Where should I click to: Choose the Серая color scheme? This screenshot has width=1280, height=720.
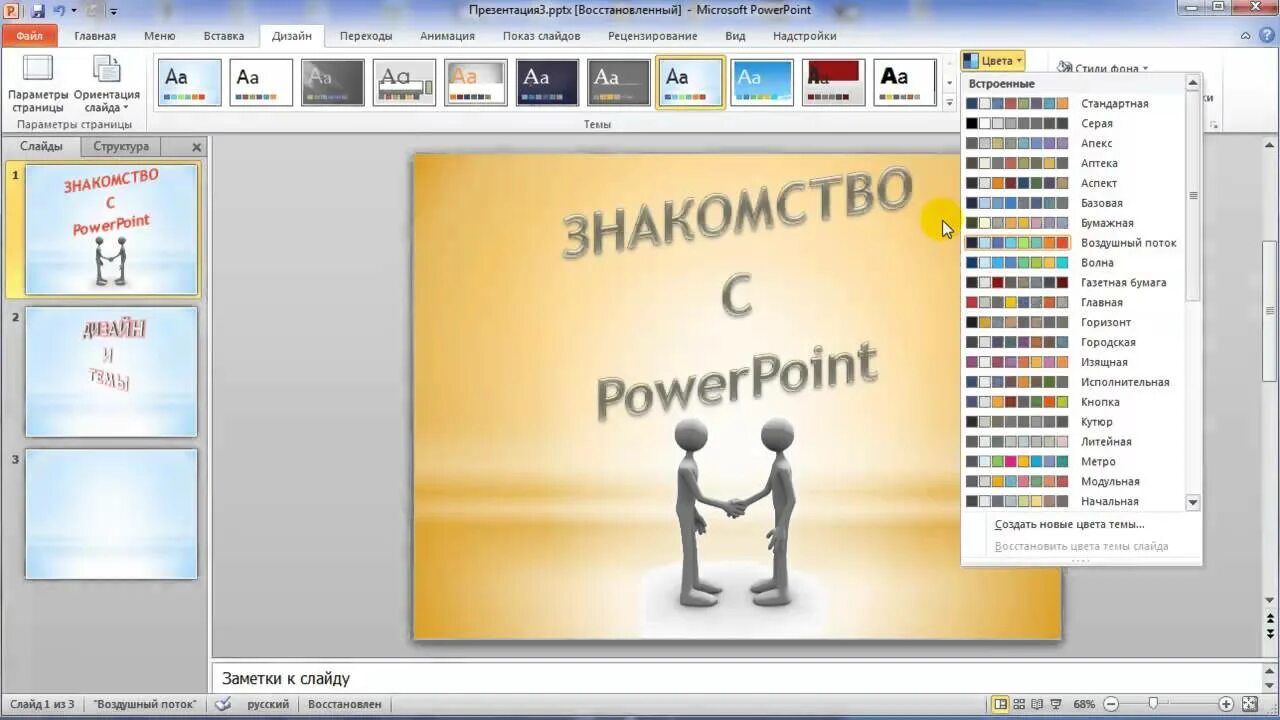(1076, 124)
